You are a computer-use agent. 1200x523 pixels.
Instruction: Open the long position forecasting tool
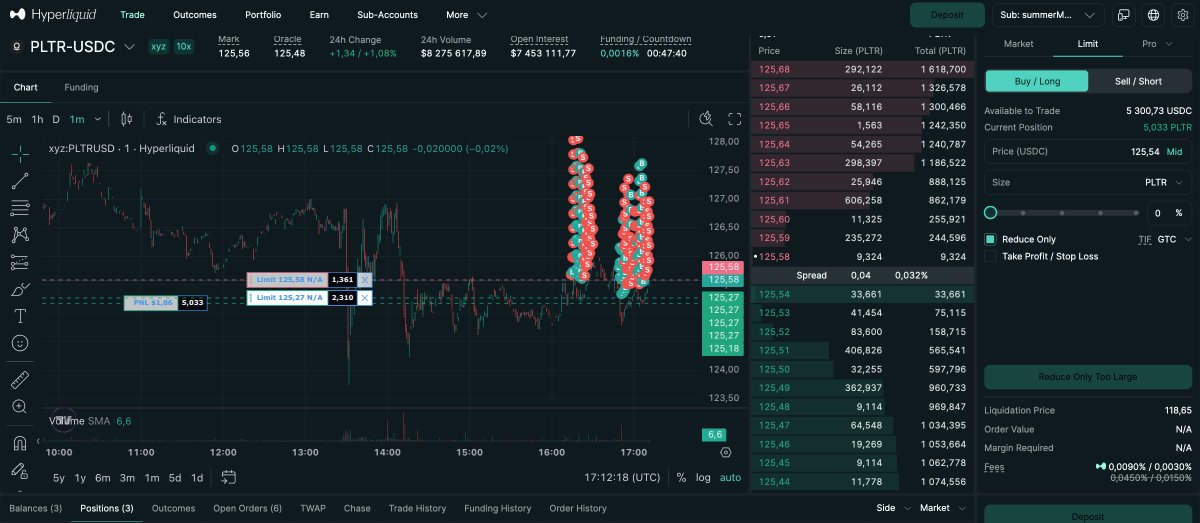20,262
